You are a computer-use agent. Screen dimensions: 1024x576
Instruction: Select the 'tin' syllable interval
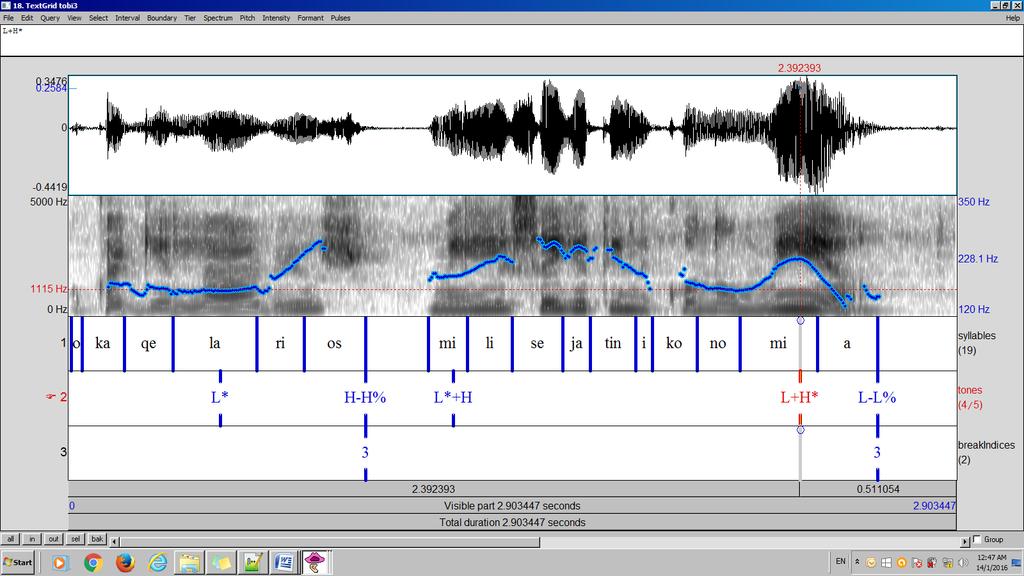(613, 344)
